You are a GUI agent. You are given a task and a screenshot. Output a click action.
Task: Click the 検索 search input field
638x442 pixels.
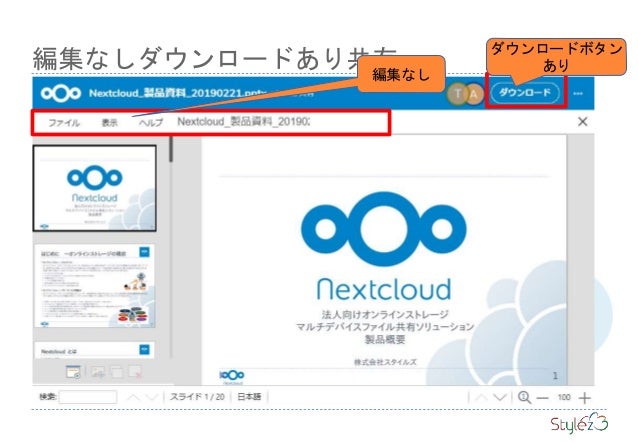pos(88,397)
